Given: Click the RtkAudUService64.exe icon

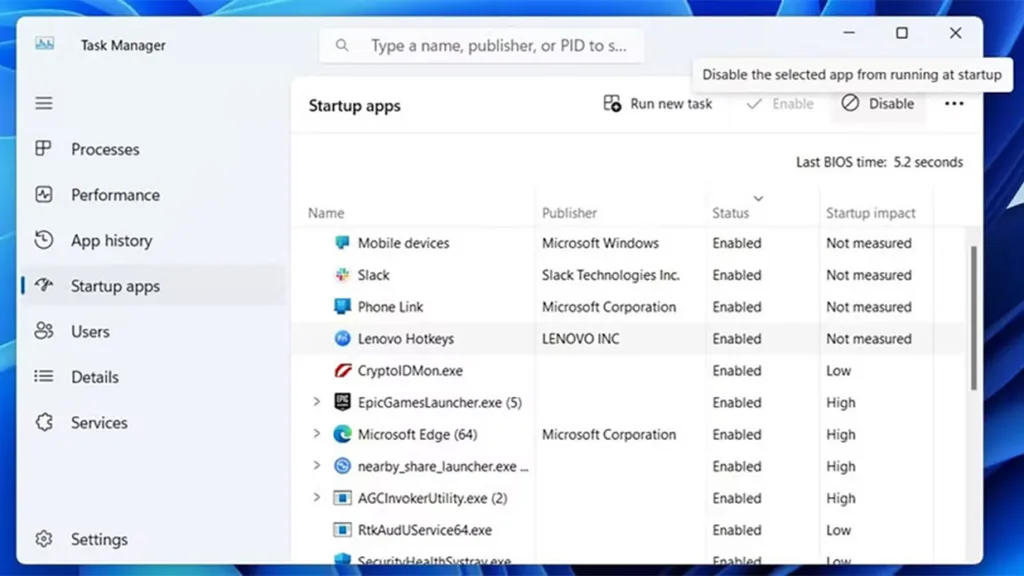Looking at the screenshot, I should pyautogui.click(x=342, y=530).
